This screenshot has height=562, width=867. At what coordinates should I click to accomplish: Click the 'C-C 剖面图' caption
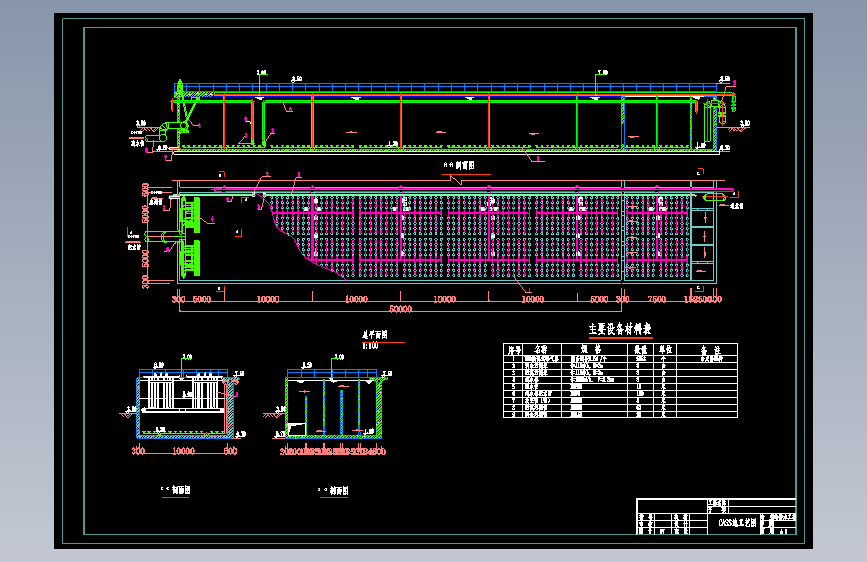click(175, 490)
